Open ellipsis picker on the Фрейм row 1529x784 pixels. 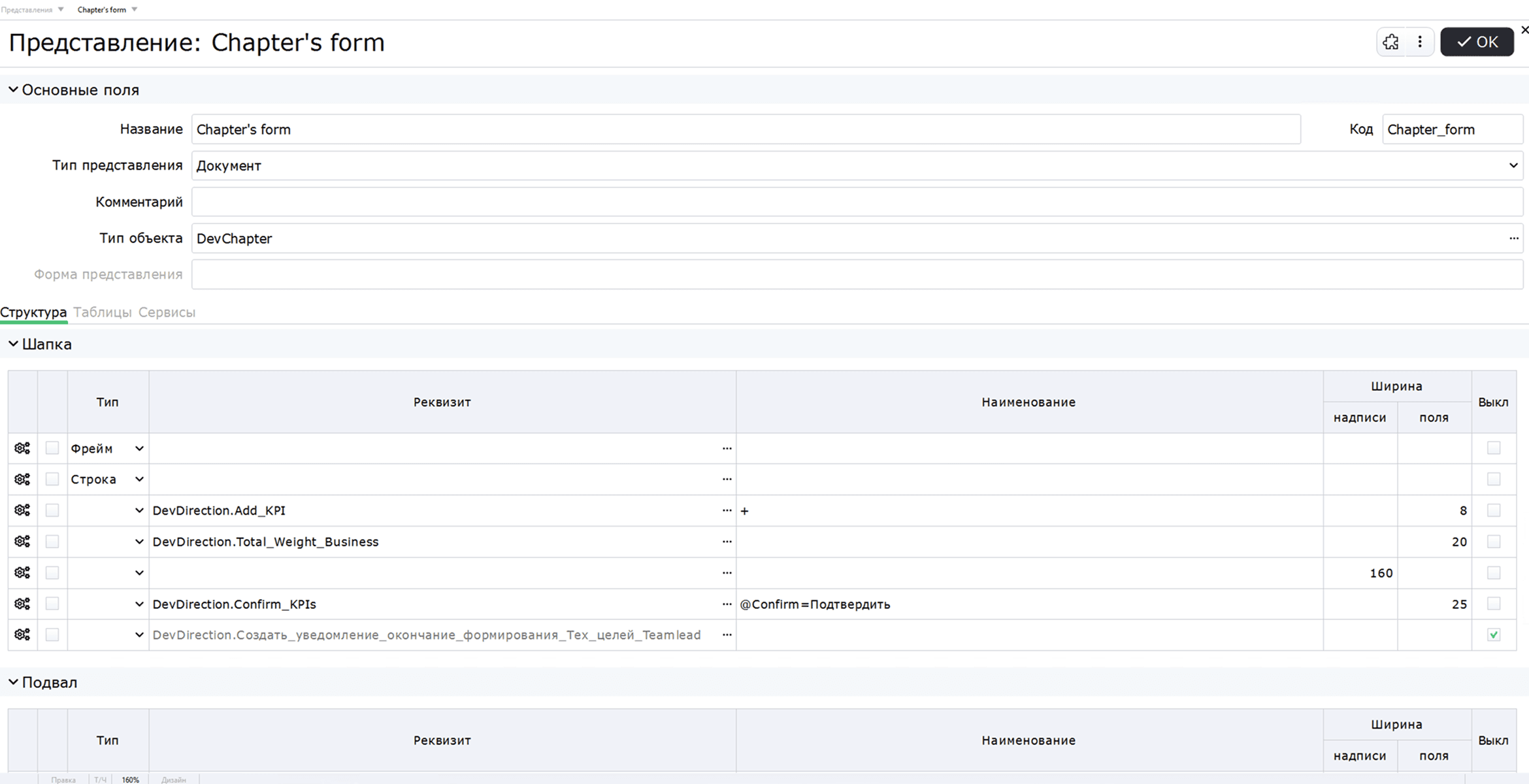(x=727, y=448)
